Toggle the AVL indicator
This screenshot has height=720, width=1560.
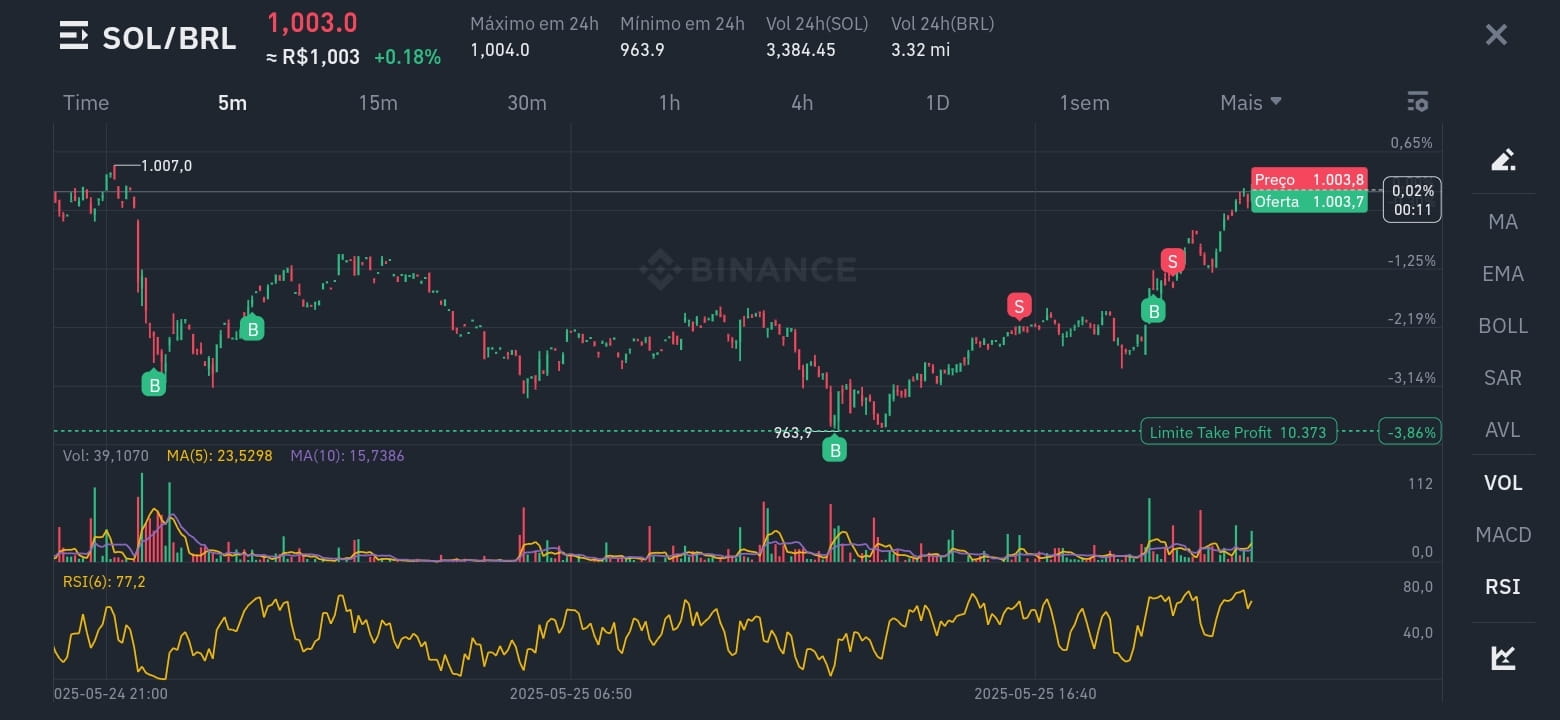pos(1503,430)
